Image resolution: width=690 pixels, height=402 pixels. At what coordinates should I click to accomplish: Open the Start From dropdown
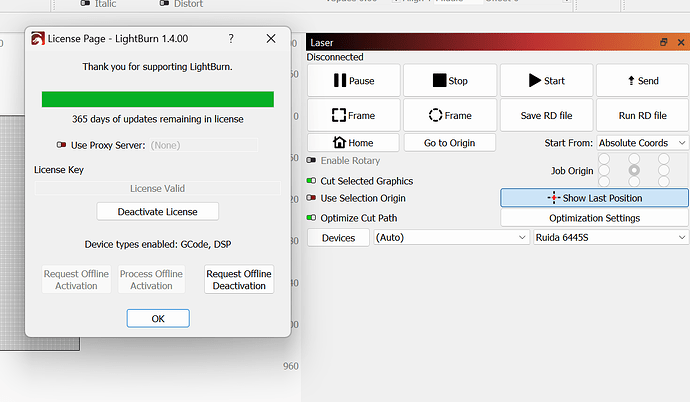tap(642, 143)
